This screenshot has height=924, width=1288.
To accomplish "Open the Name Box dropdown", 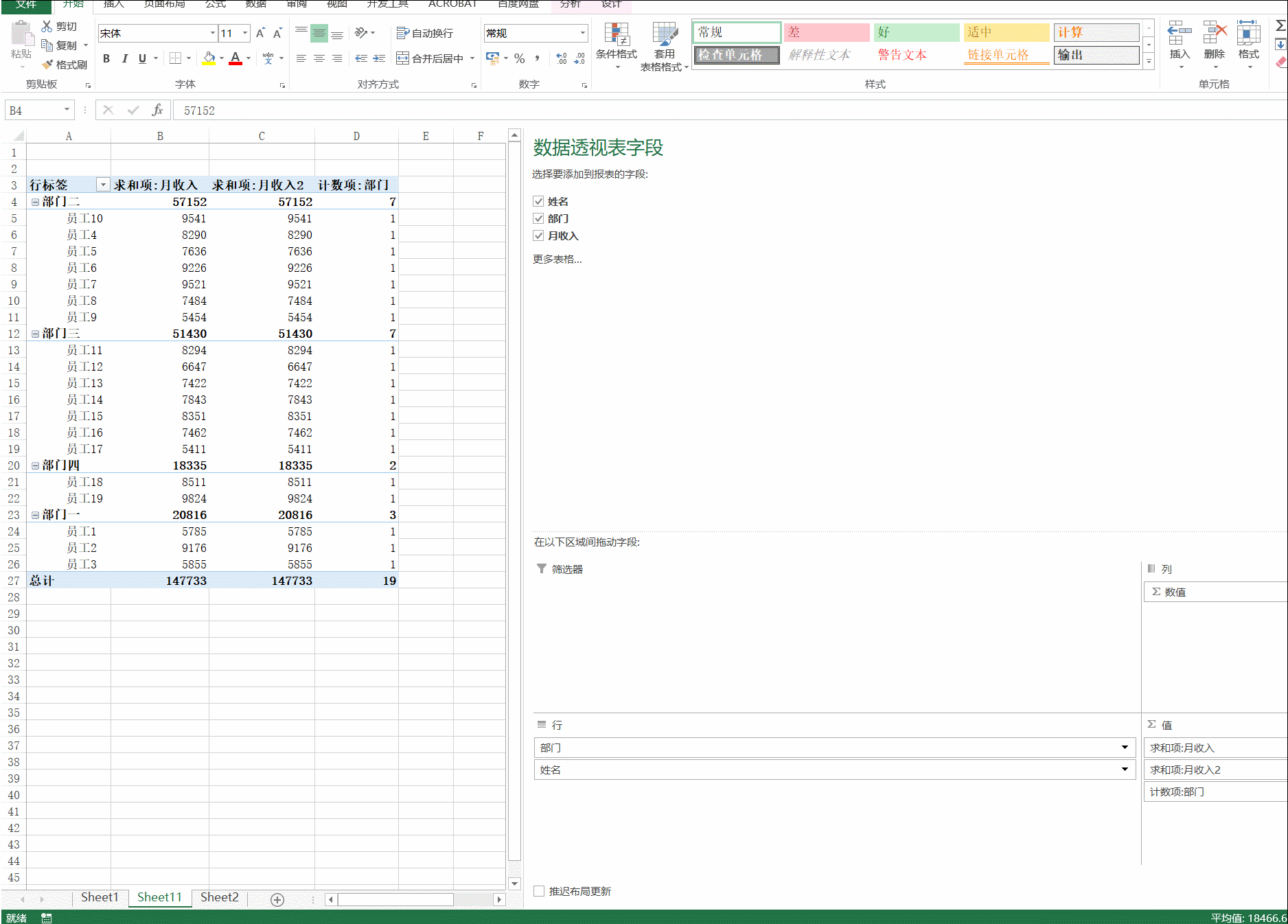I will 67,110.
